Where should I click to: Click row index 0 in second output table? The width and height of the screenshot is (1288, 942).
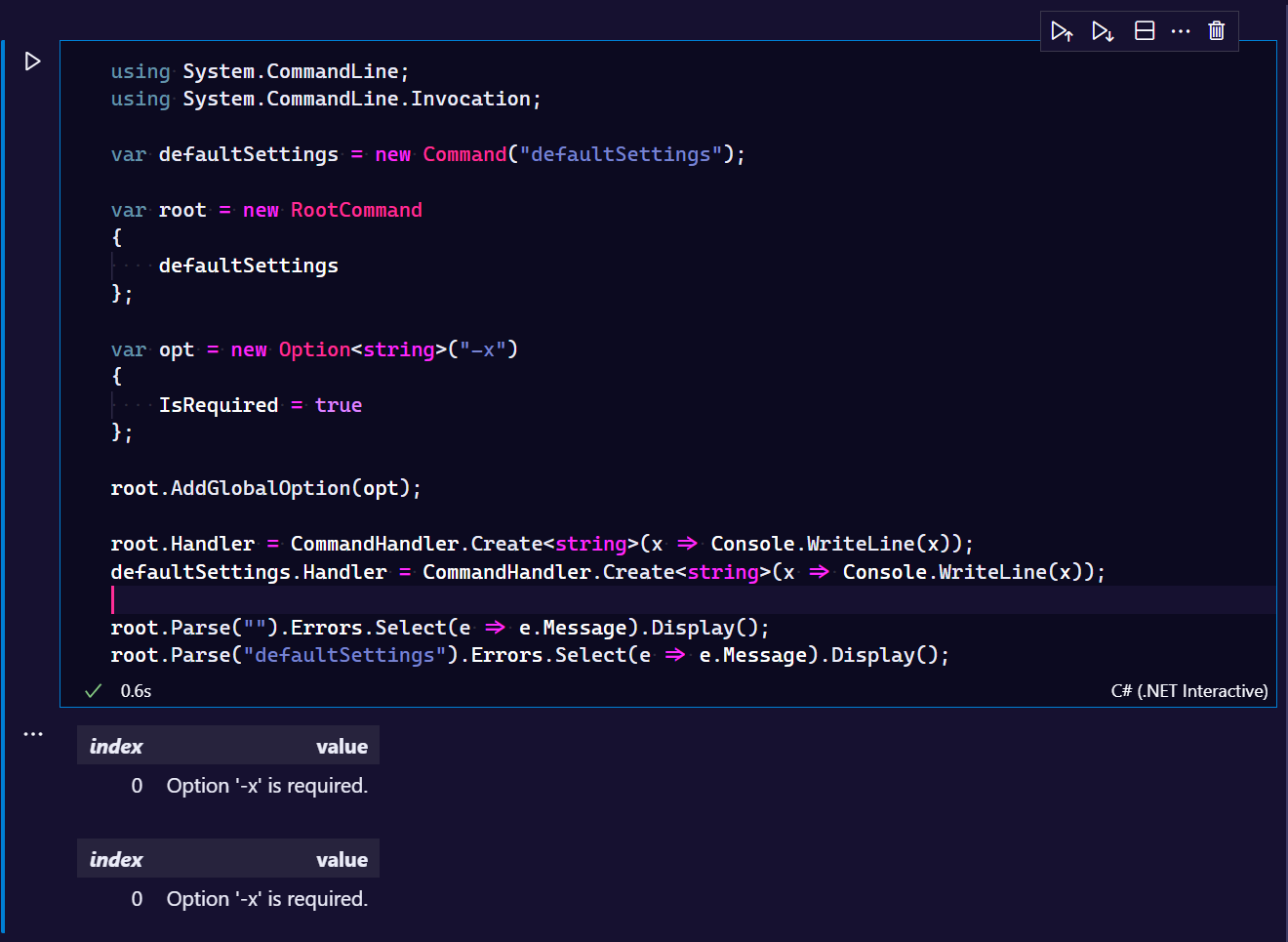click(x=137, y=899)
